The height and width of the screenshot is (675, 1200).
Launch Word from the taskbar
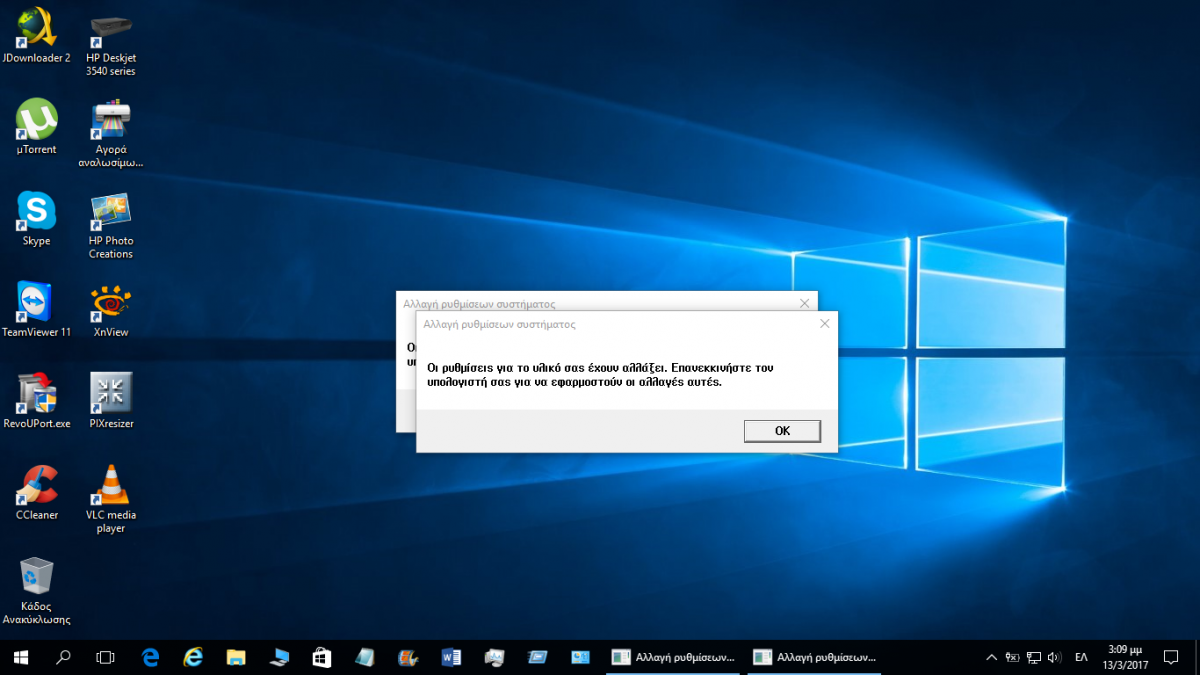click(x=450, y=657)
